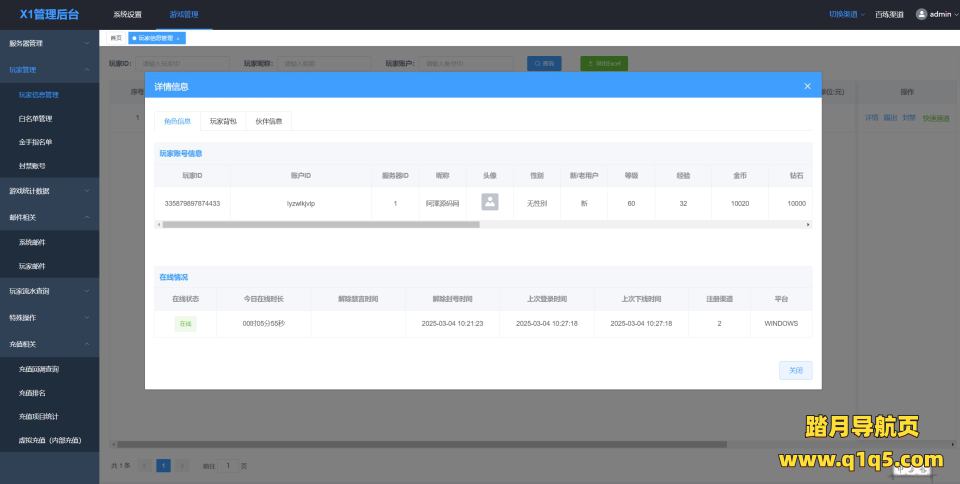The height and width of the screenshot is (484, 960).
Task: Click the horizontal scrollbar in account info table
Action: tap(320, 225)
